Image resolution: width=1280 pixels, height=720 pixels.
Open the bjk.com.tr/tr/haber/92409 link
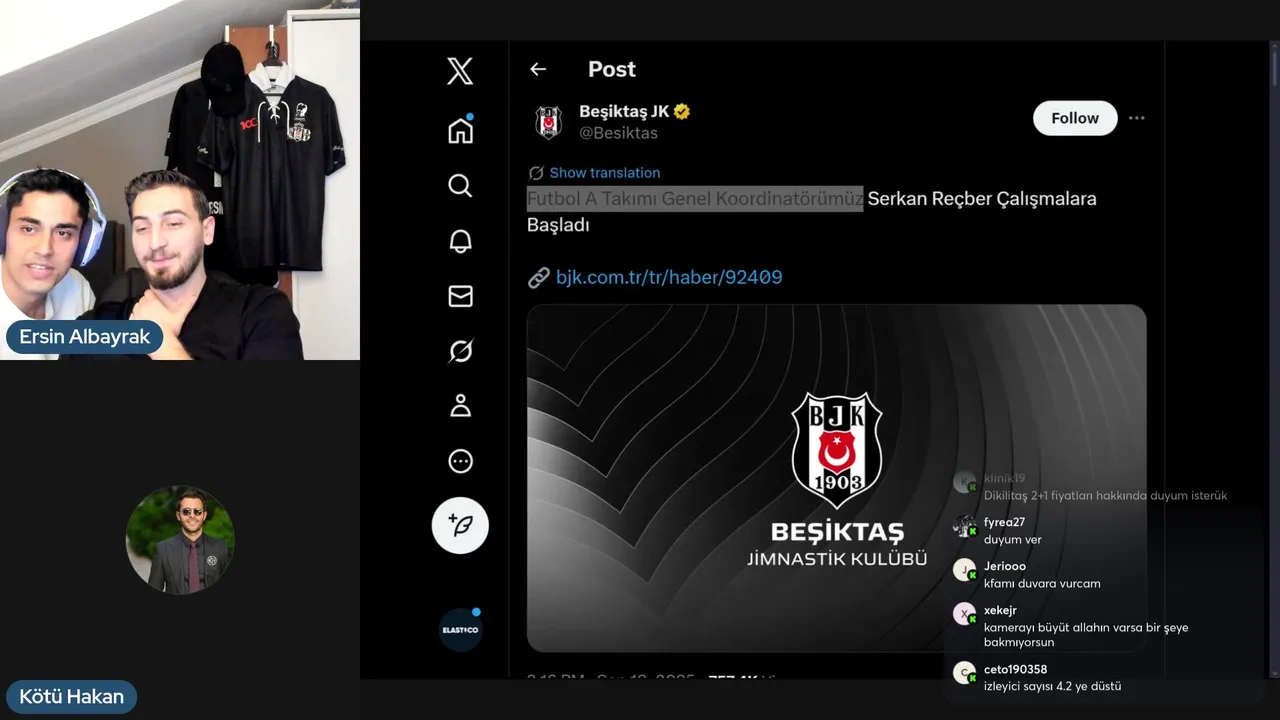[669, 277]
